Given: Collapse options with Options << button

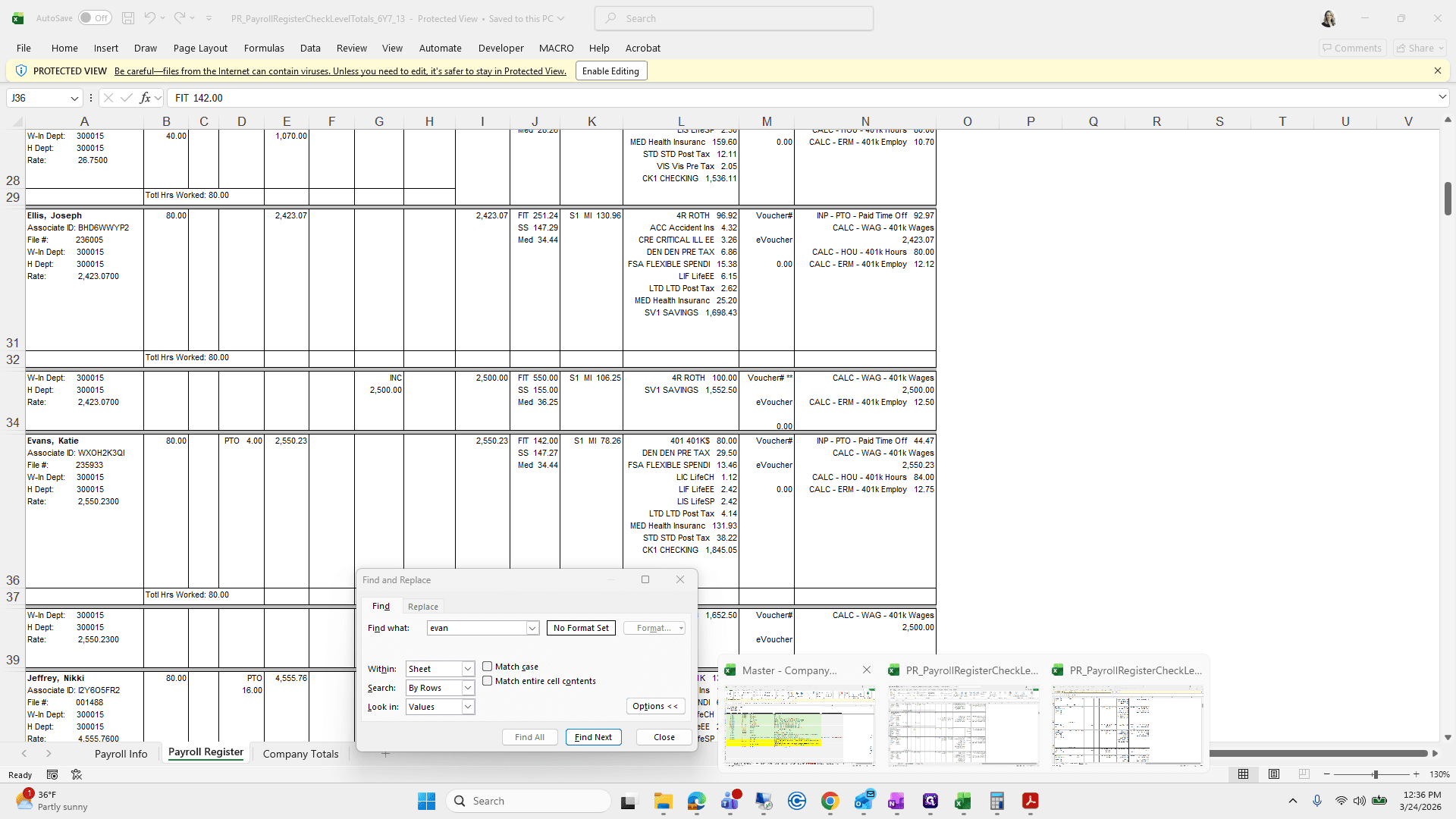Looking at the screenshot, I should point(656,706).
